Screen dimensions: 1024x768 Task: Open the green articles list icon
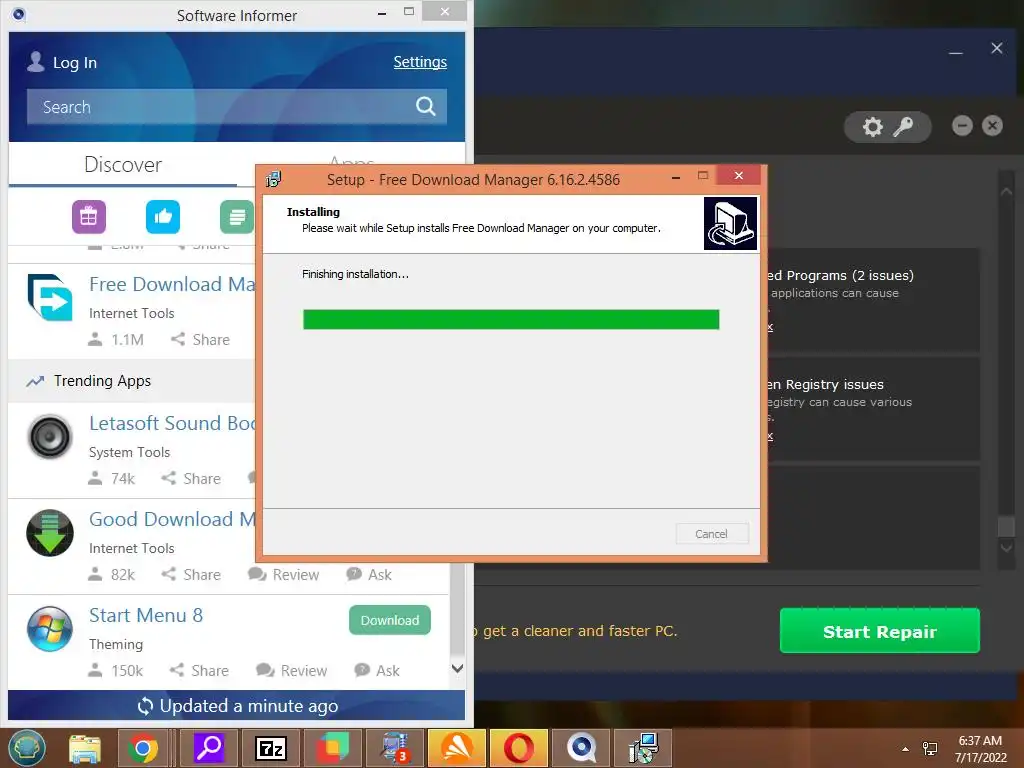tap(237, 217)
